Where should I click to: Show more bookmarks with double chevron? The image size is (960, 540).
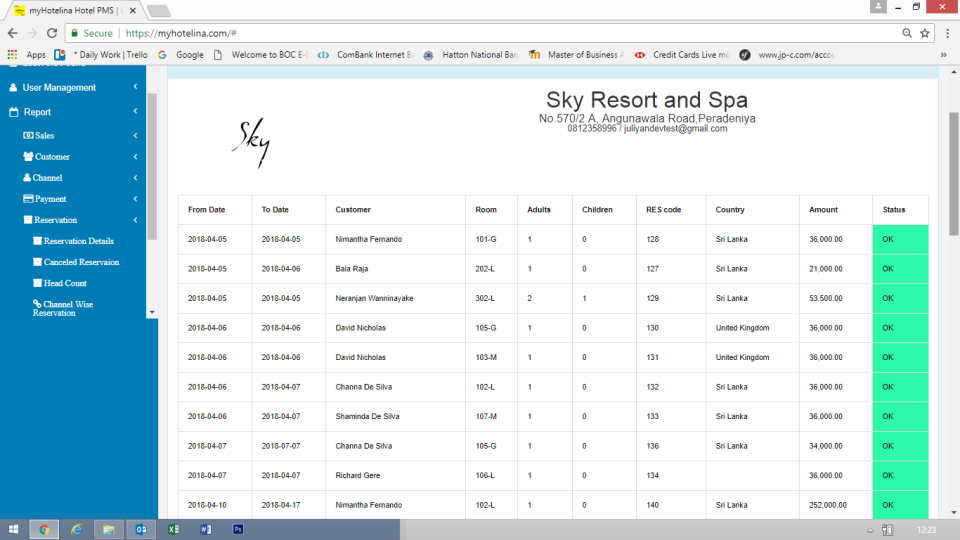pos(943,54)
